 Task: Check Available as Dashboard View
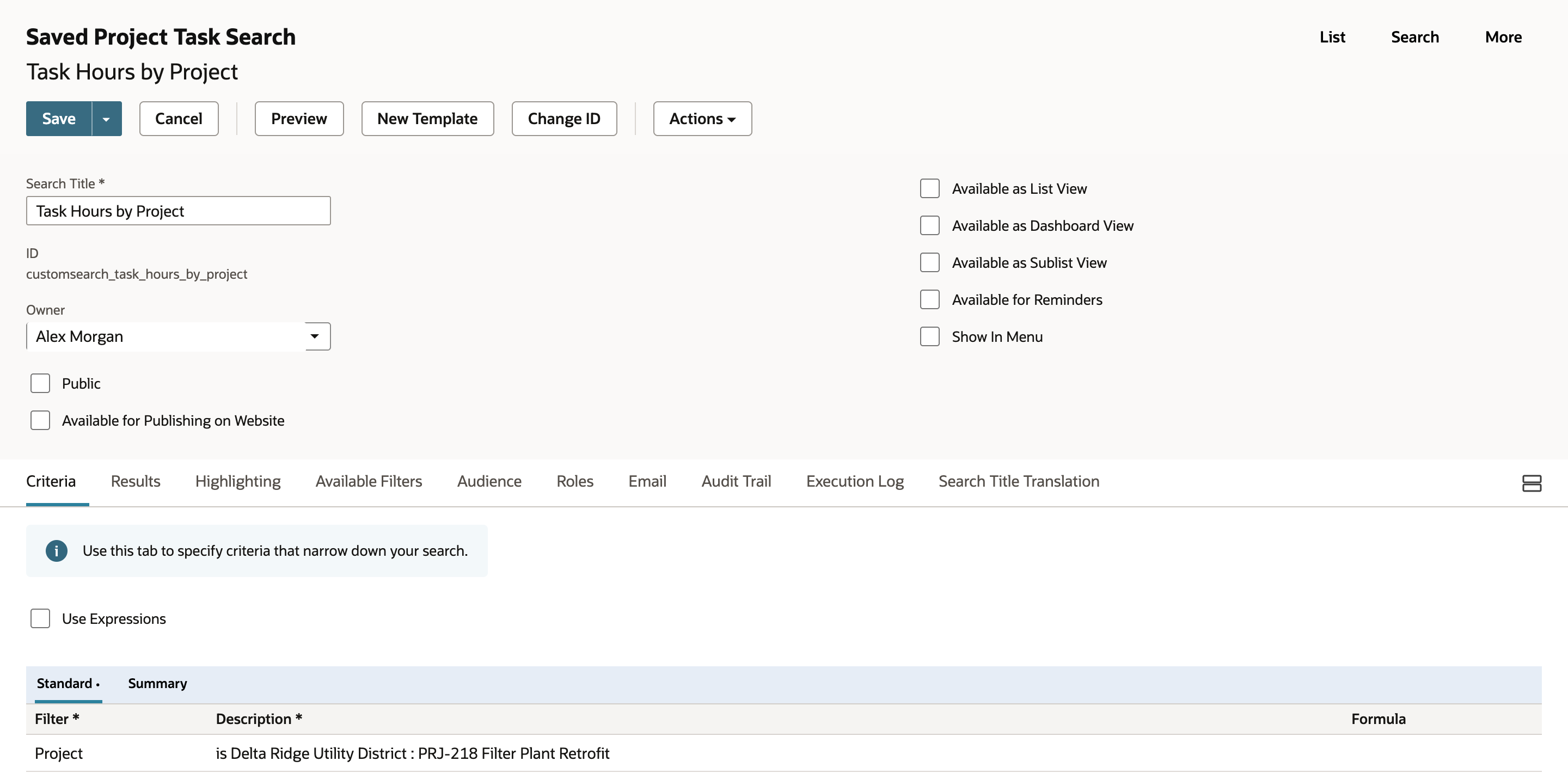pos(929,226)
